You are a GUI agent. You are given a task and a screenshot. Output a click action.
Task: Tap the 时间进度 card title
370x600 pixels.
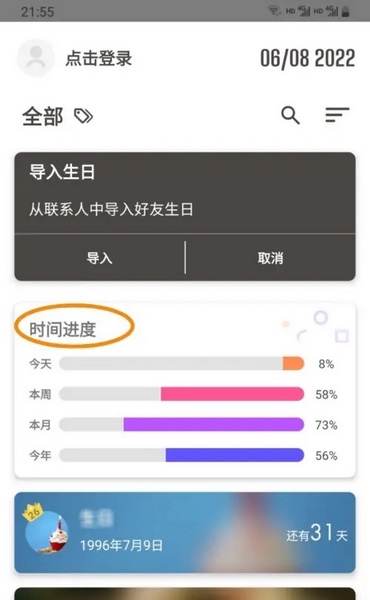[x=63, y=329]
